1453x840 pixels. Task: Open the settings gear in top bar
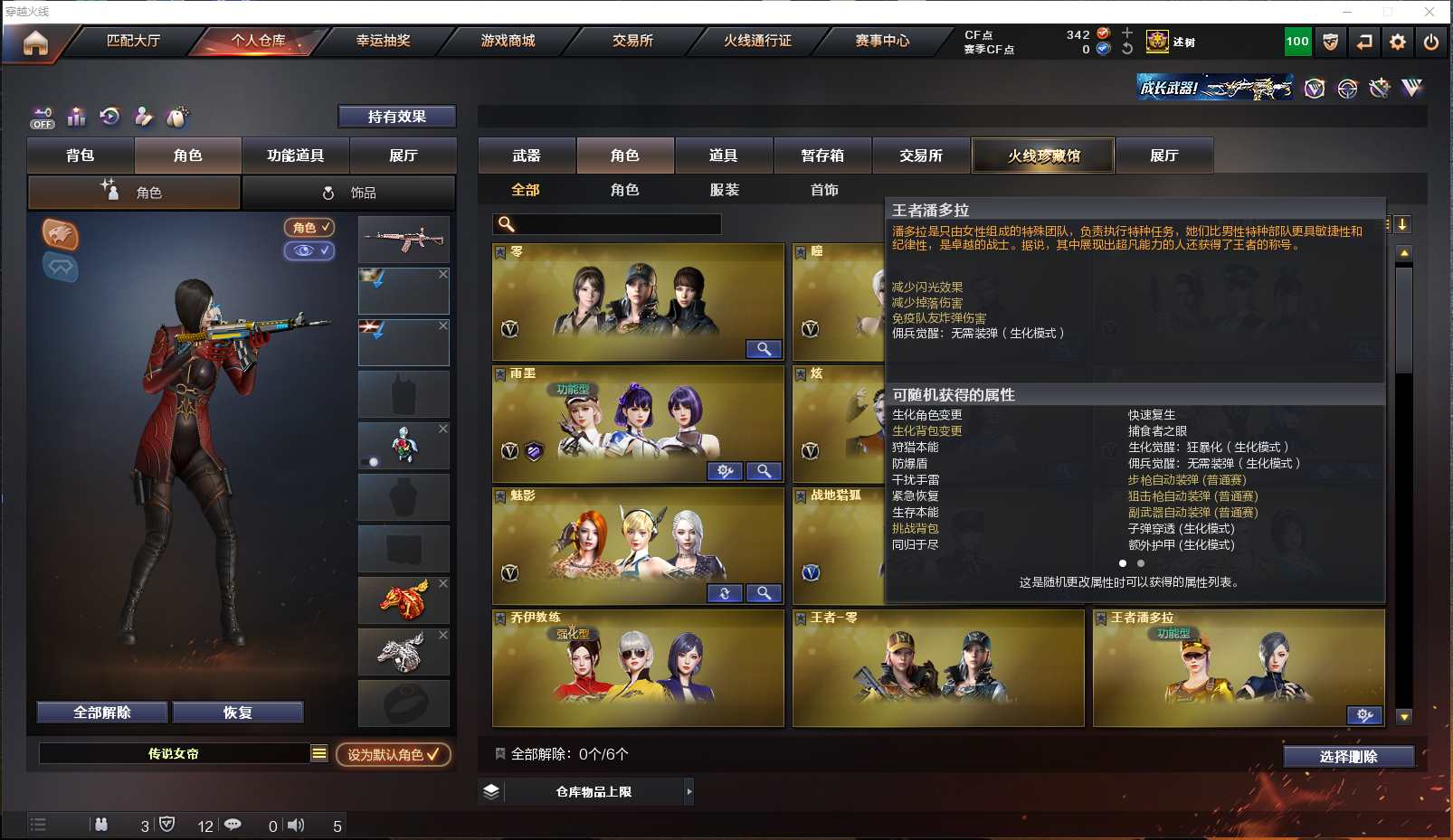point(1398,42)
